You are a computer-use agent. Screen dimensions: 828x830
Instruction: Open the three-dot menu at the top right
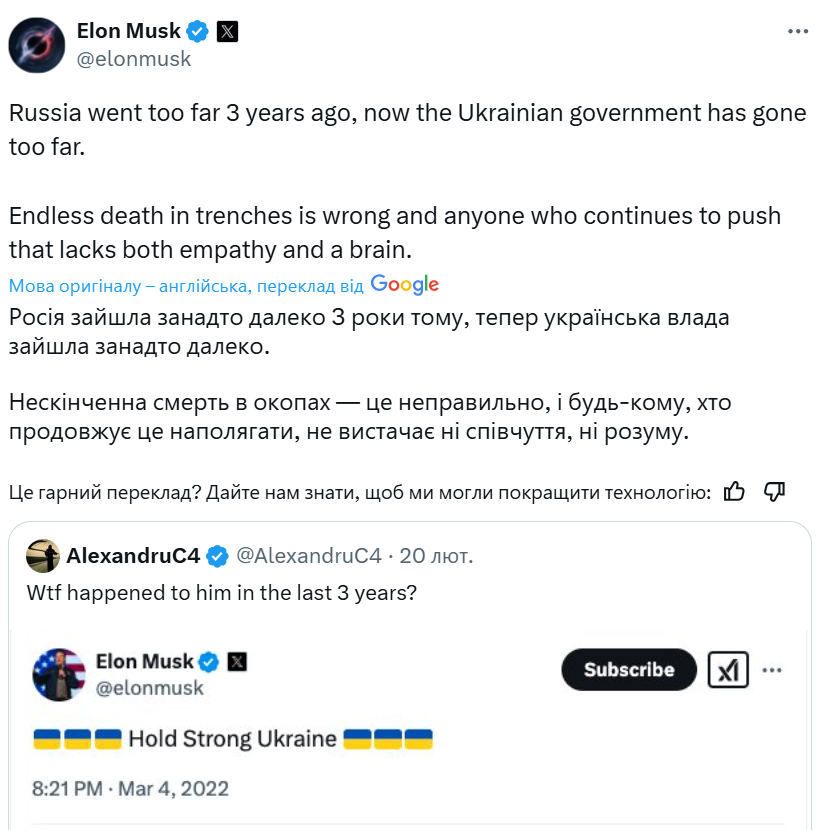(797, 30)
